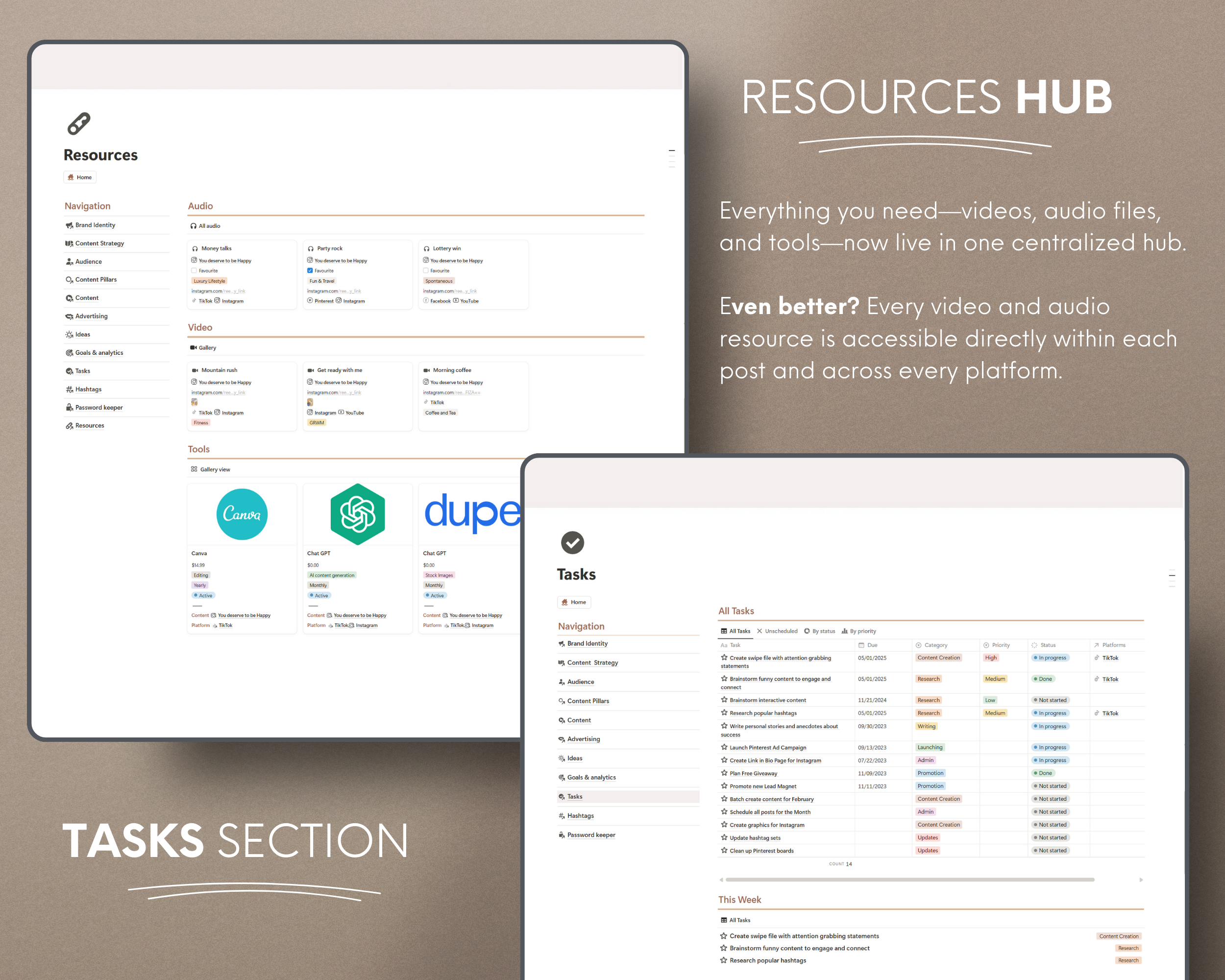
Task: Click camera icon on Mountain rush card
Action: [195, 370]
